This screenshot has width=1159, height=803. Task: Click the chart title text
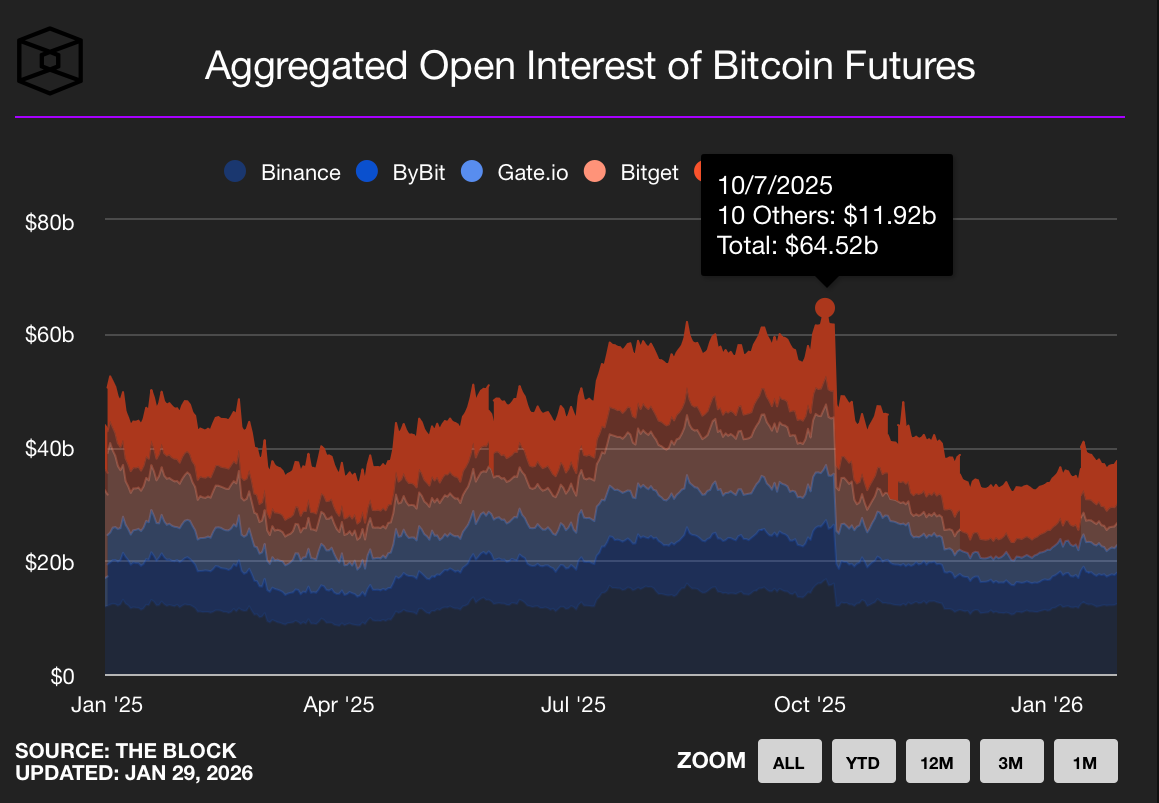(x=589, y=66)
